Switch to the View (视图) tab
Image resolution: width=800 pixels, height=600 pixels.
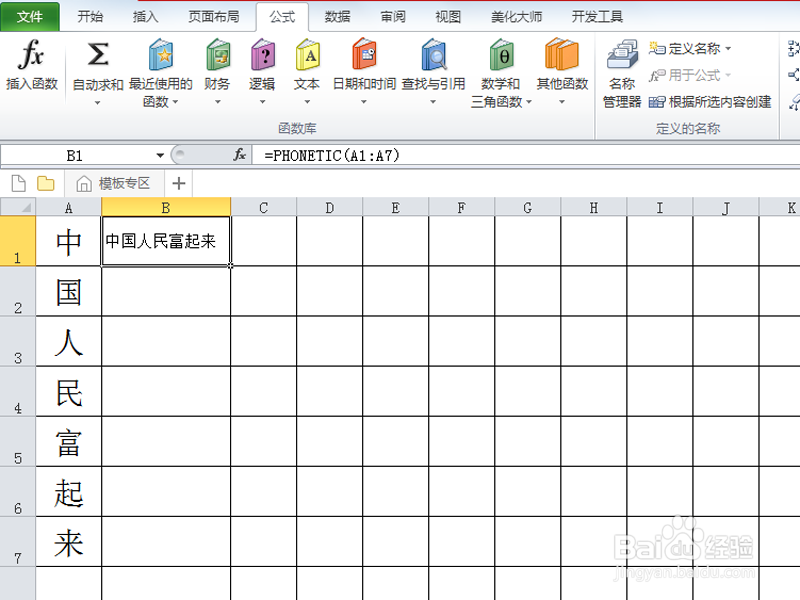[x=448, y=16]
